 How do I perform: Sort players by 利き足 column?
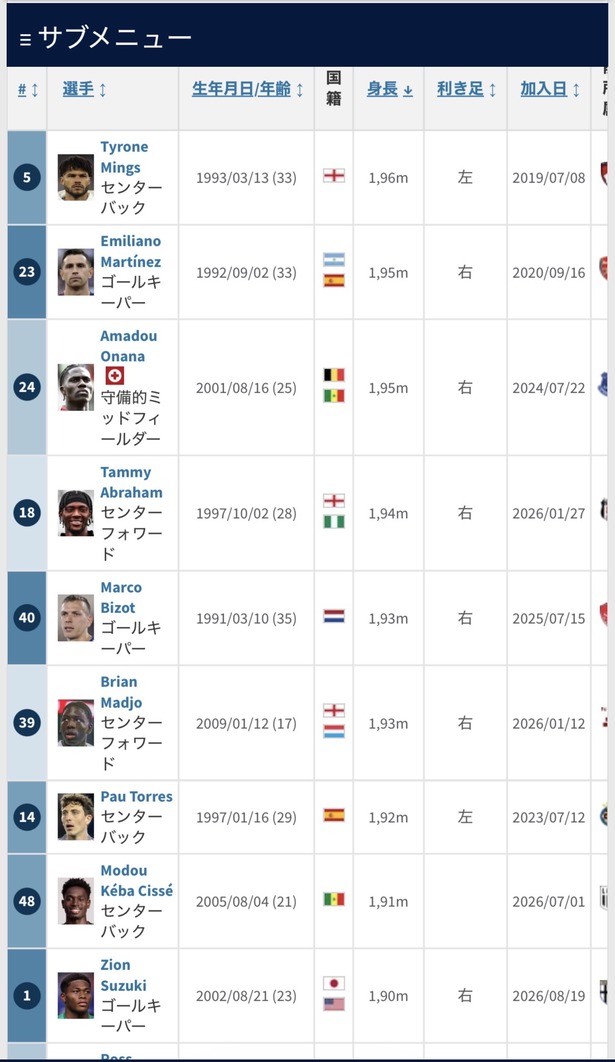[x=466, y=89]
